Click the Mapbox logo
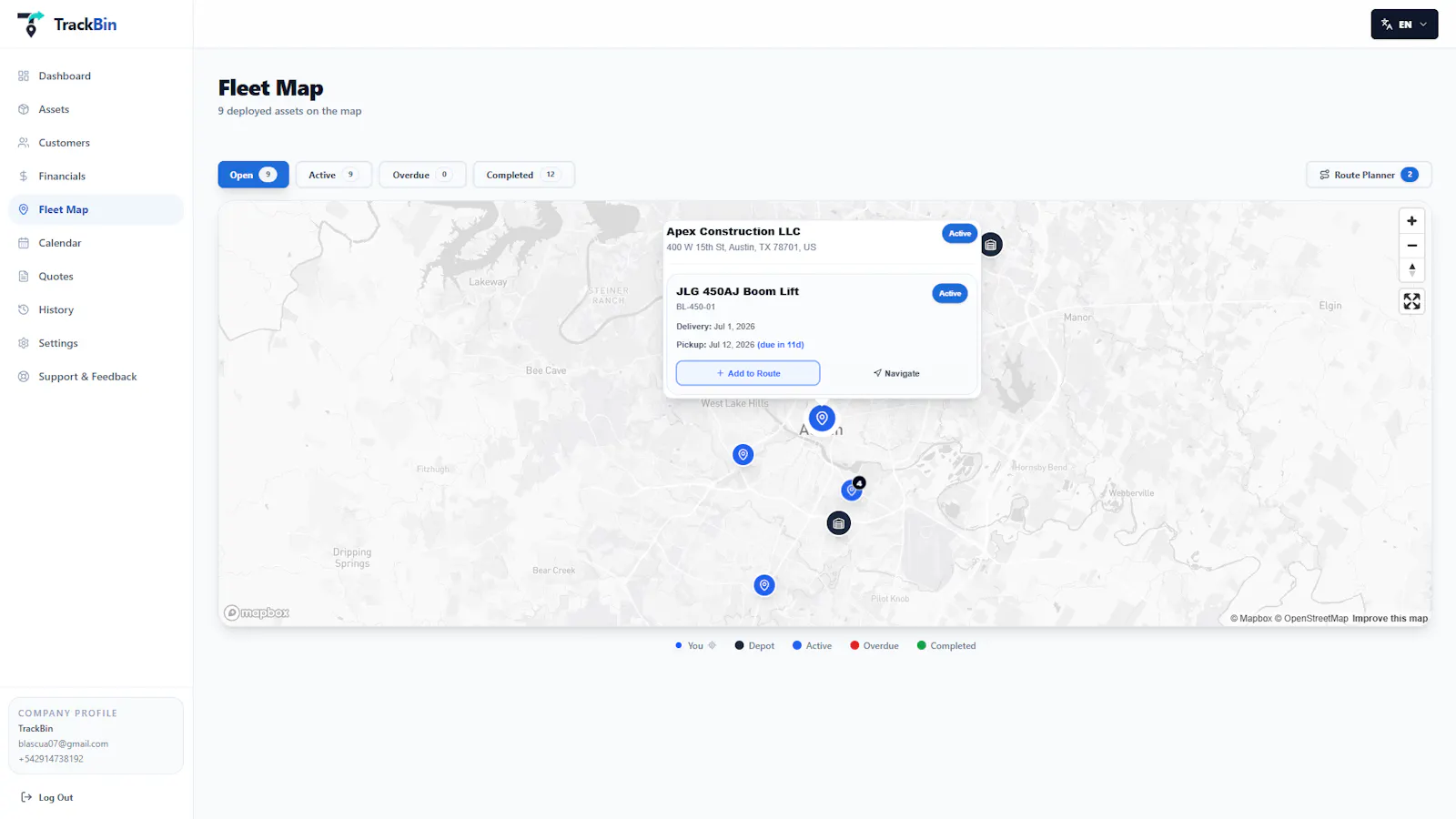1456x819 pixels. coord(257,612)
